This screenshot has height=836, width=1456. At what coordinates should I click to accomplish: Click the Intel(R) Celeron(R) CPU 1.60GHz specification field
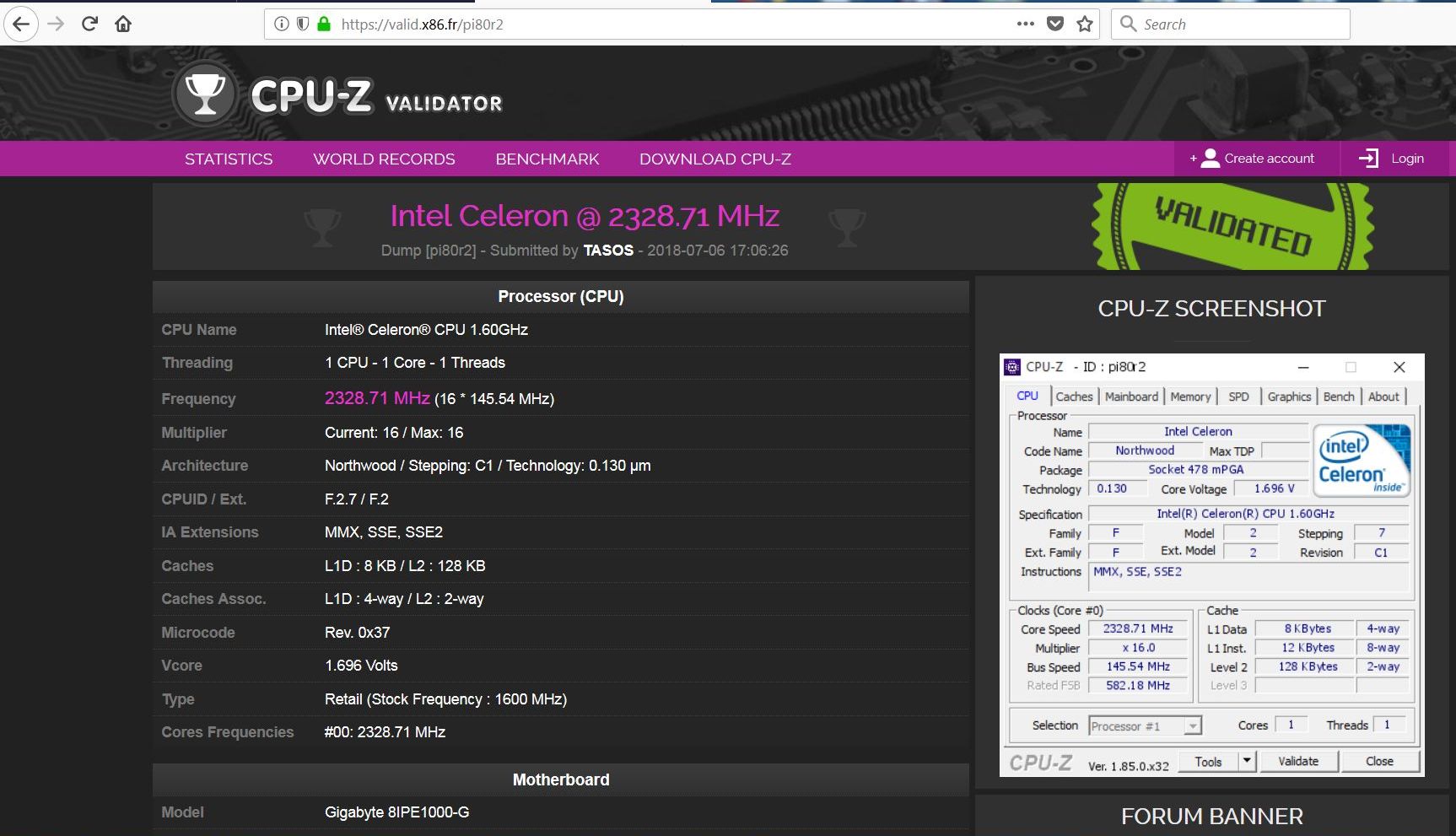(1248, 514)
